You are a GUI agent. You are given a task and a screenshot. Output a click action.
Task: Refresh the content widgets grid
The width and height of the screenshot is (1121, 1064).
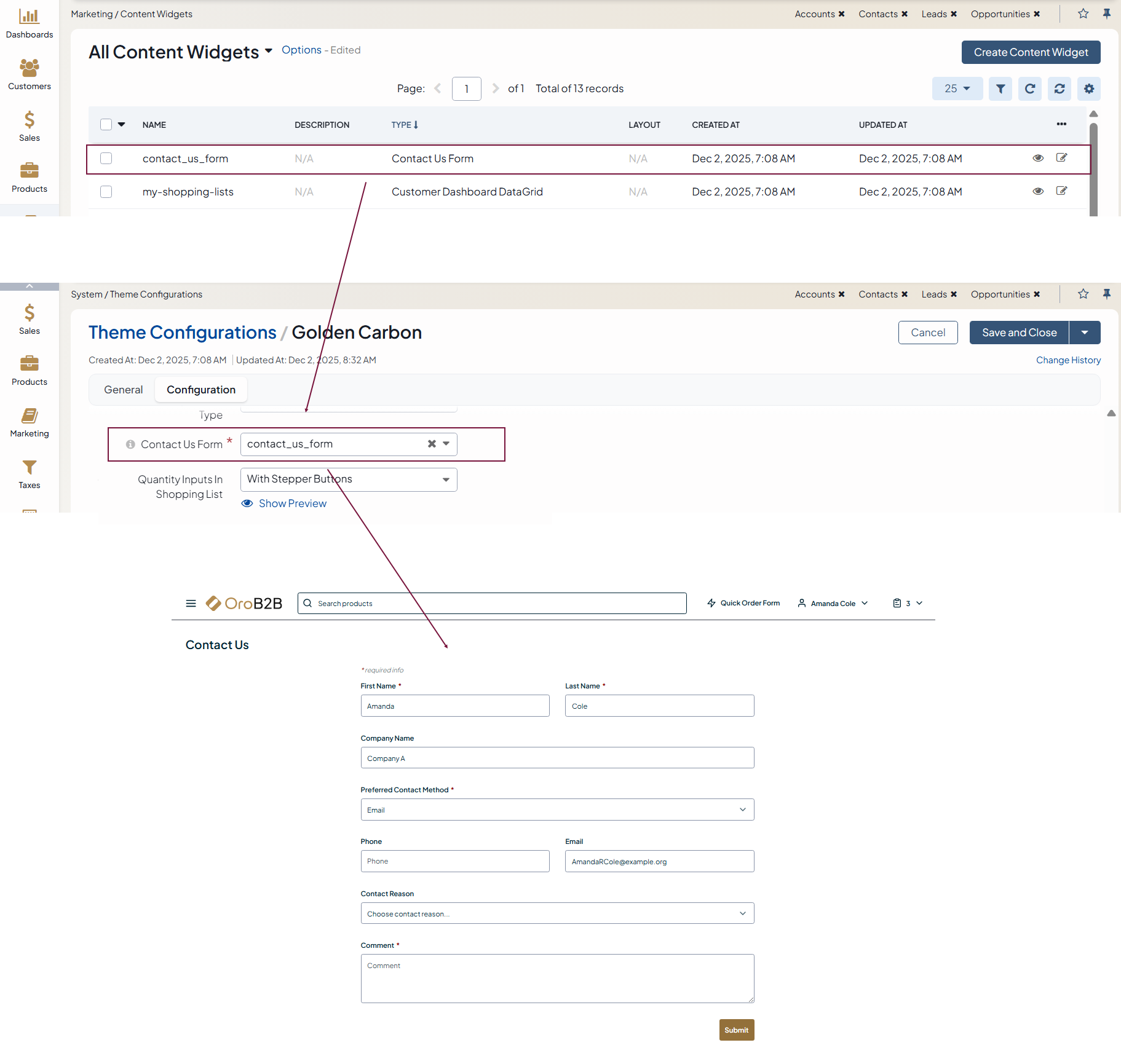pyautogui.click(x=1030, y=89)
